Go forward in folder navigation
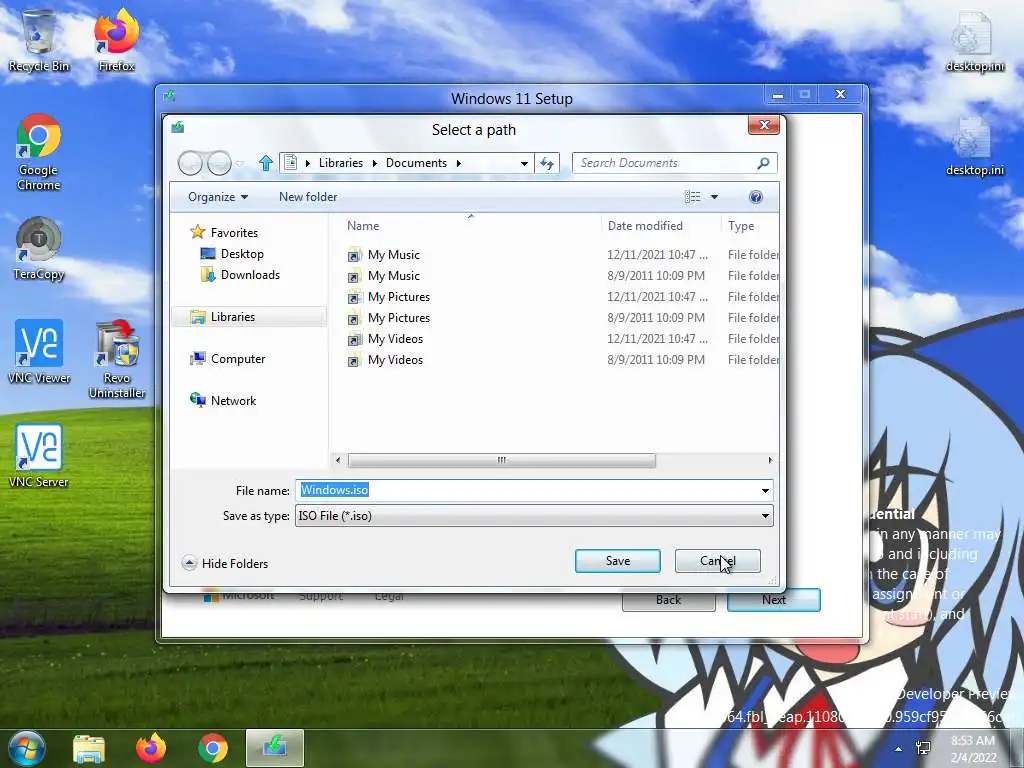Screen dimensions: 1024x768 point(219,163)
